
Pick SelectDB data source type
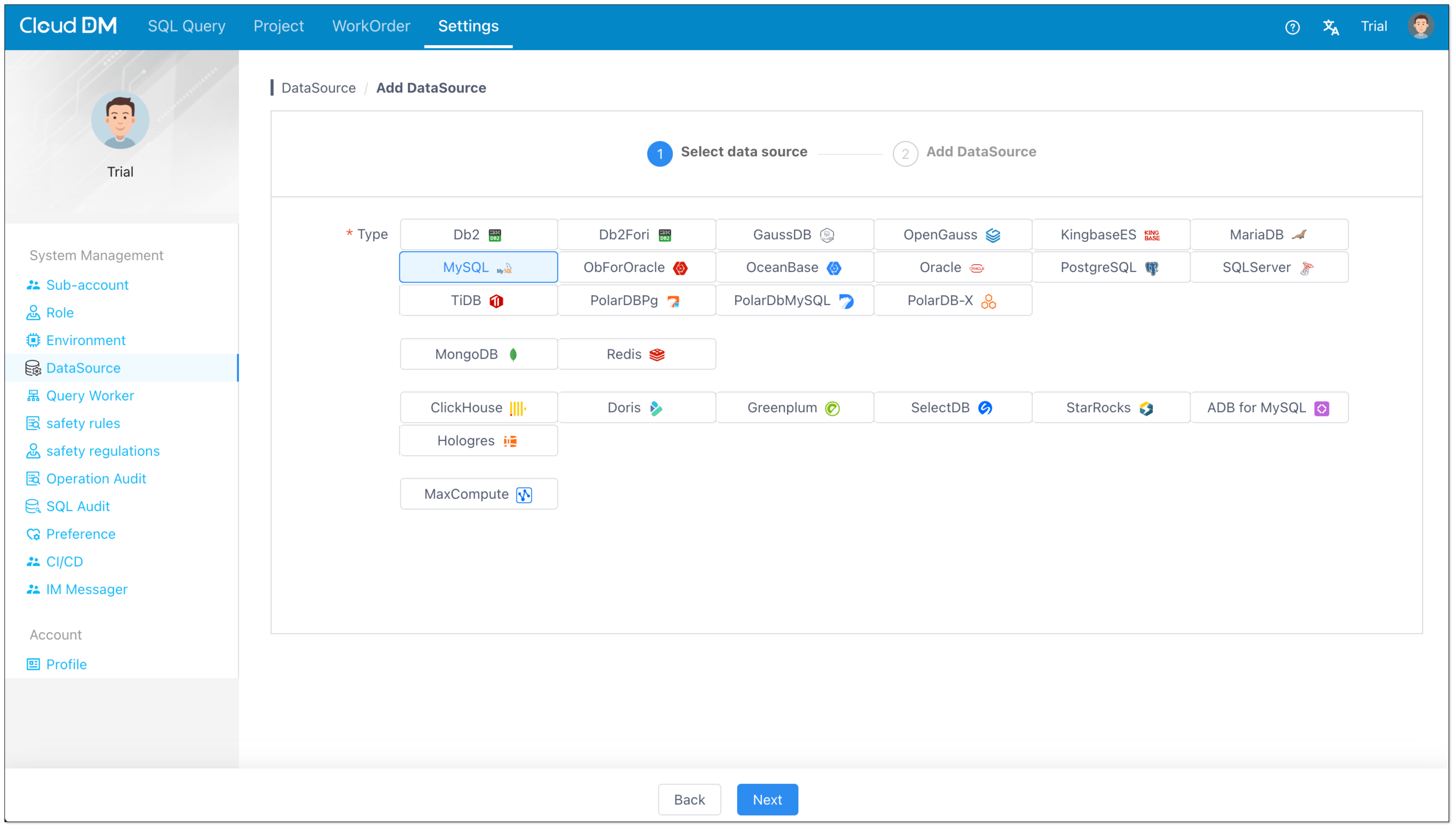click(953, 408)
